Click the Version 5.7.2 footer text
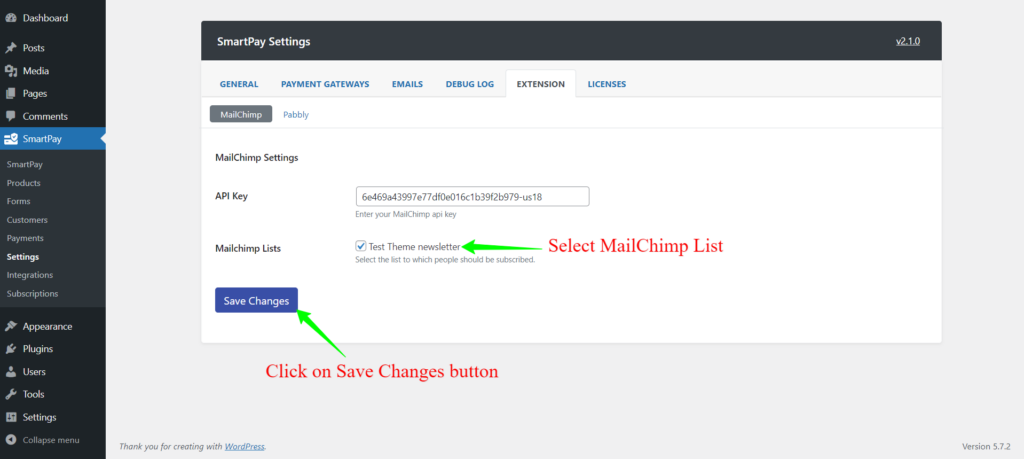The image size is (1024, 459). [x=986, y=447]
